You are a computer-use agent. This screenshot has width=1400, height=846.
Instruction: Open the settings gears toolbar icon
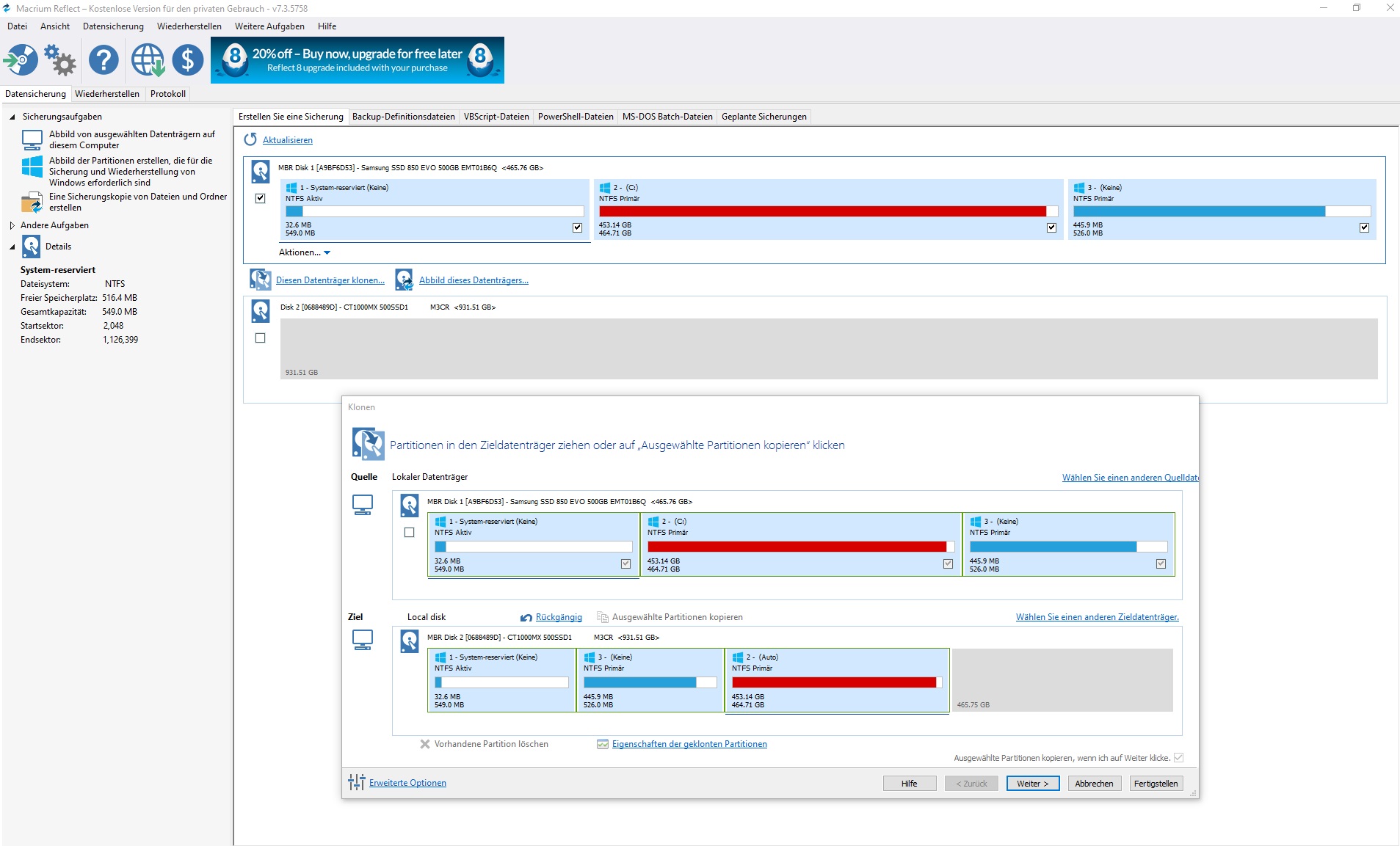60,59
